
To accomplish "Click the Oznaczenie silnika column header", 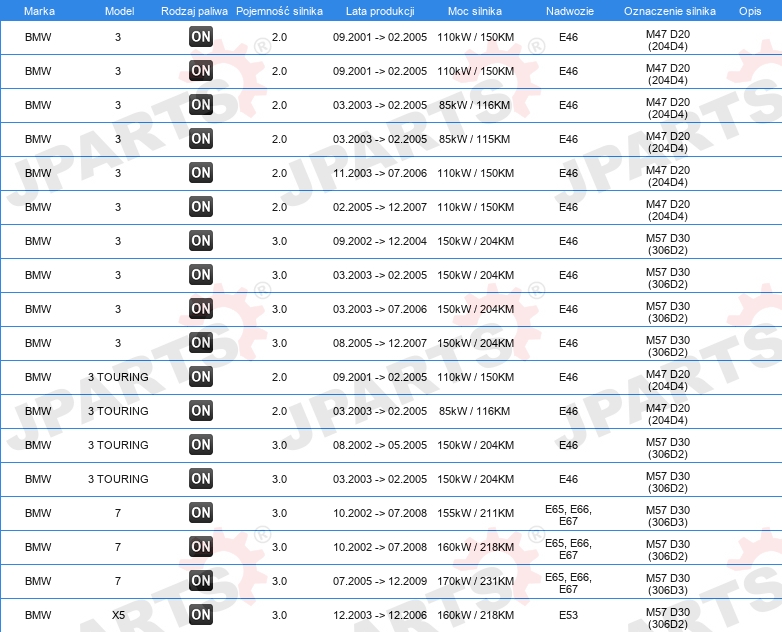I will pos(670,11).
